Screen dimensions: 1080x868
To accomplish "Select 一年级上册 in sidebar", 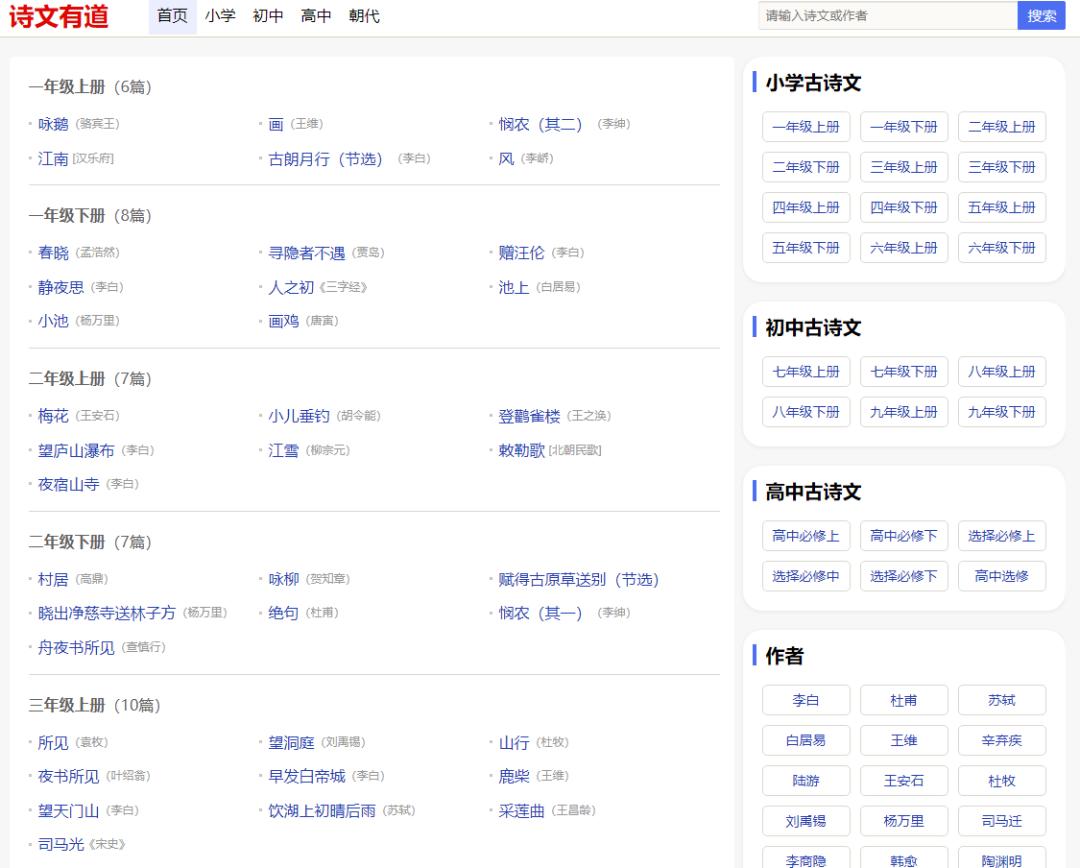I will 806,127.
